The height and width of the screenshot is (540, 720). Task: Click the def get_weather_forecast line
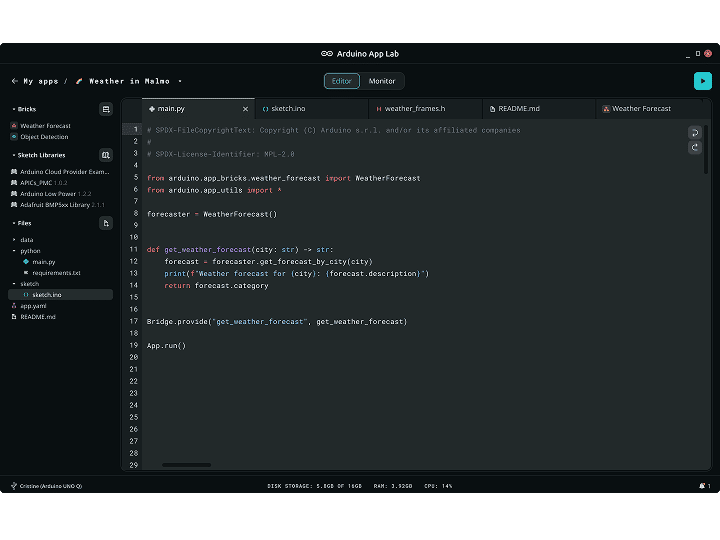(x=240, y=250)
